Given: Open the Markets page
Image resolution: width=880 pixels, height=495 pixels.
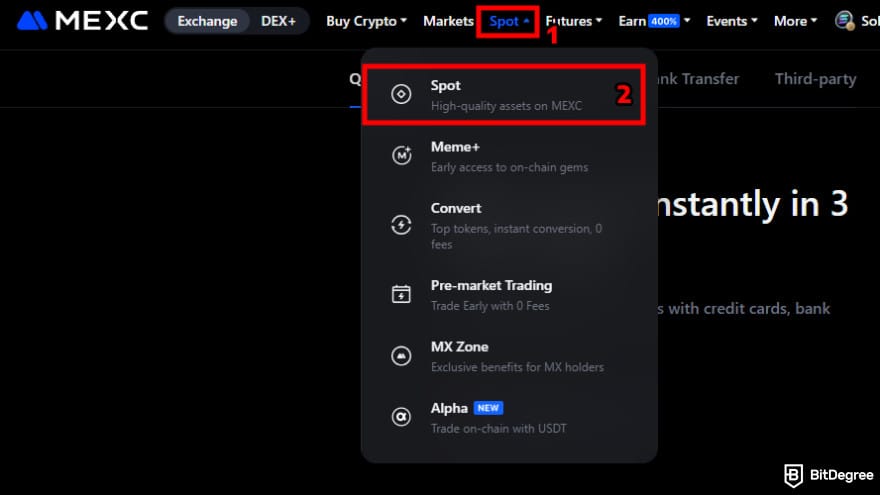Looking at the screenshot, I should [448, 21].
